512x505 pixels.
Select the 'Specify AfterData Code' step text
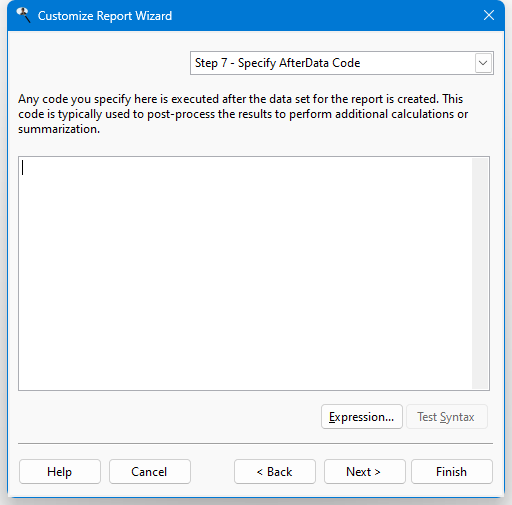pos(299,63)
